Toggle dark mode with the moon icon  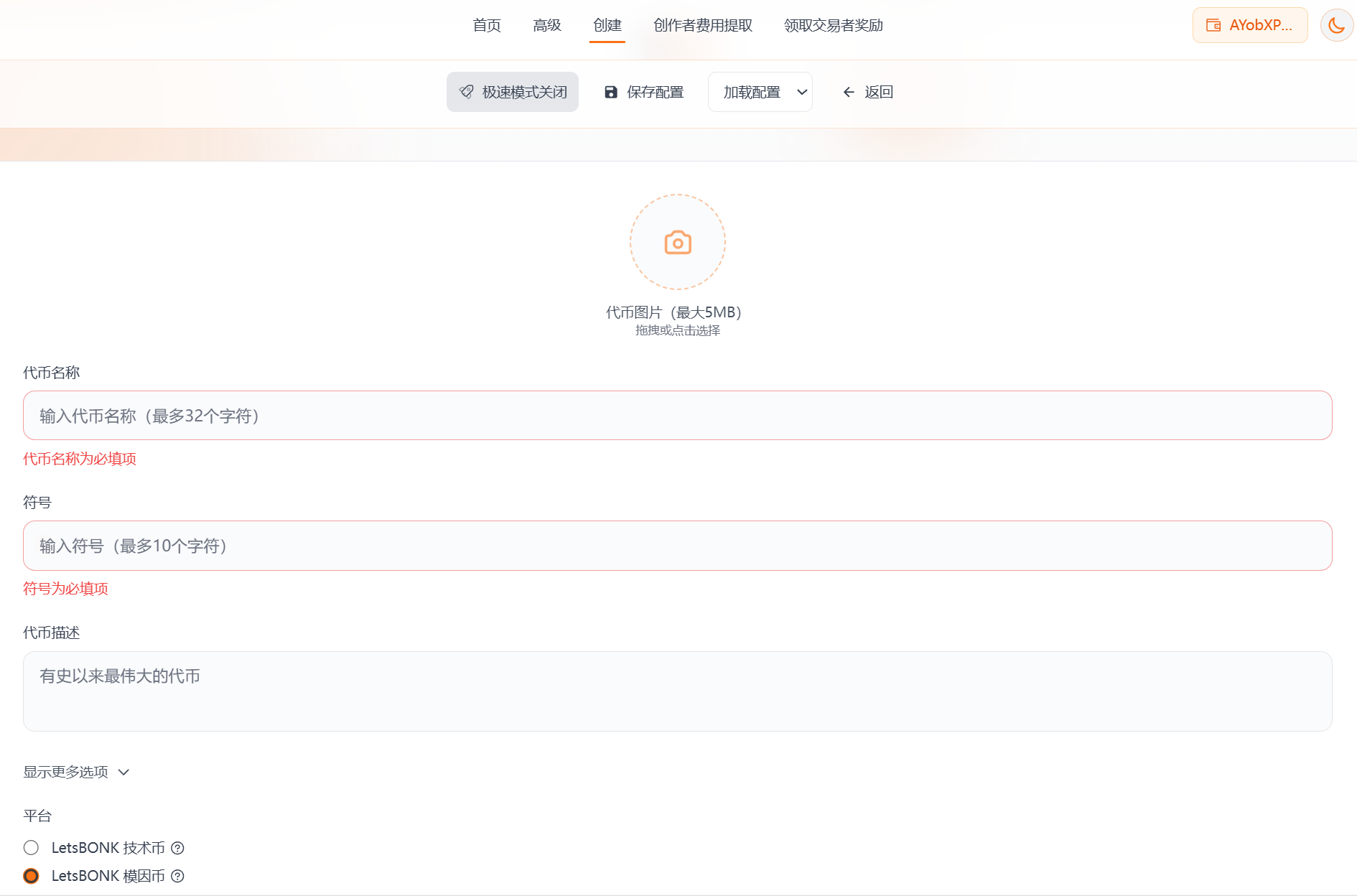(x=1336, y=25)
